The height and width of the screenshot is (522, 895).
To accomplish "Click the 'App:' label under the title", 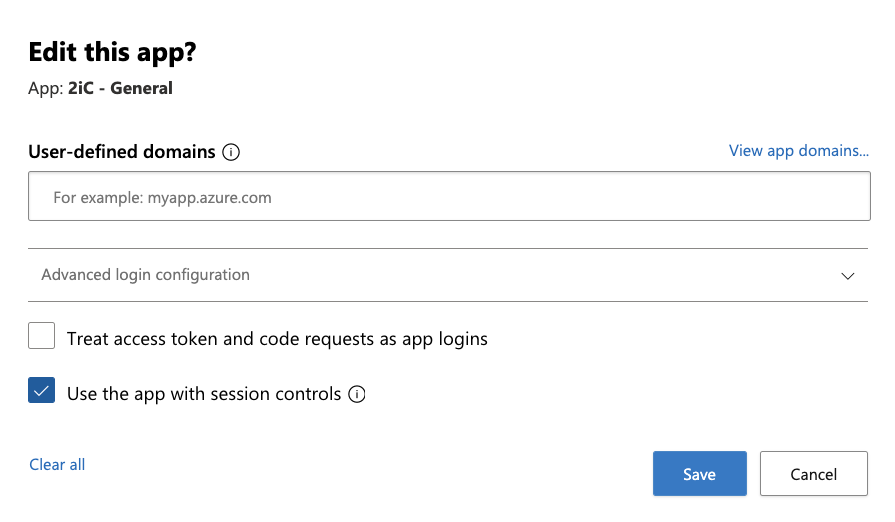I will click(x=46, y=88).
